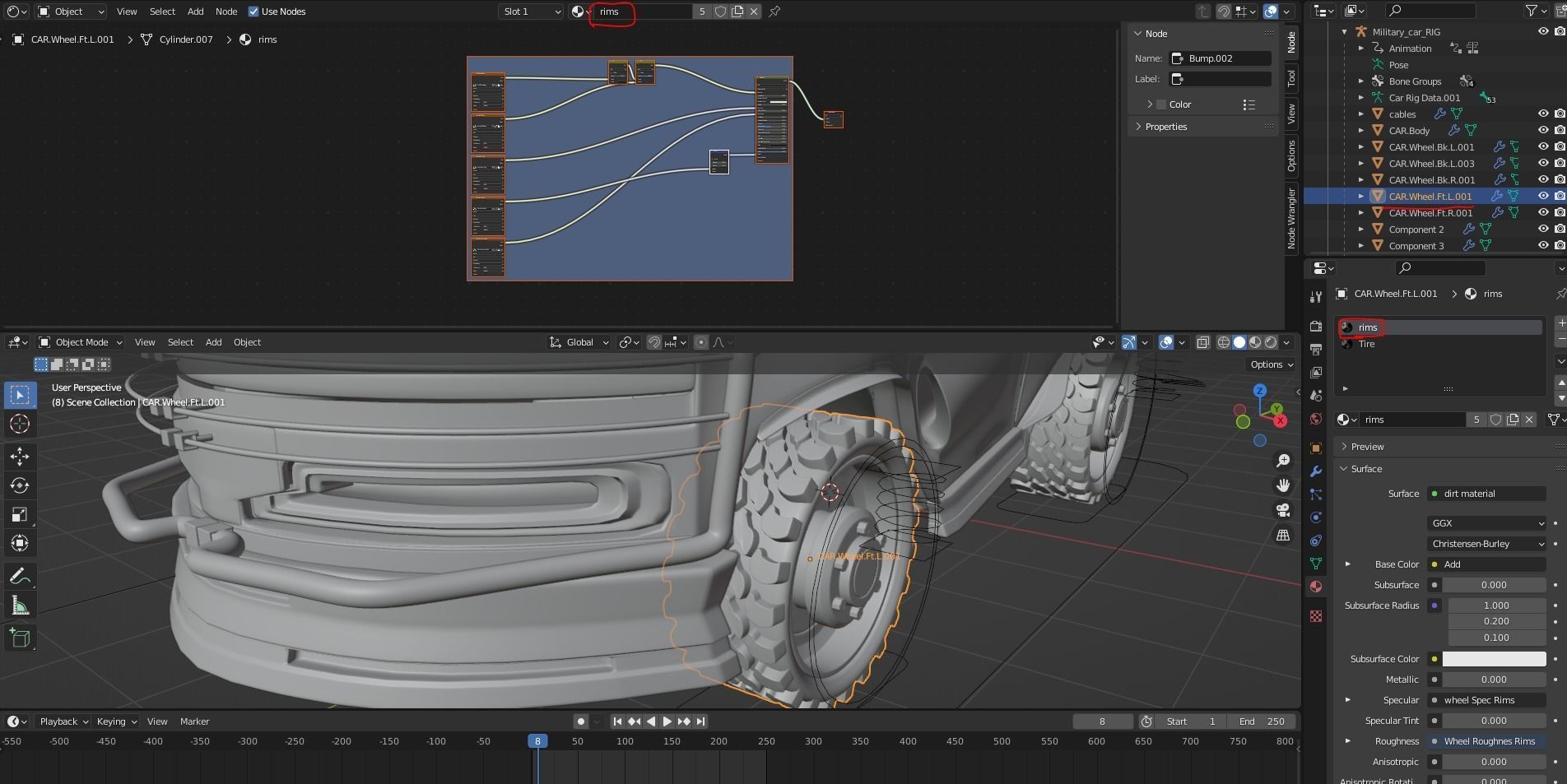
Task: Collapse the Surface panel
Action: pyautogui.click(x=1366, y=469)
